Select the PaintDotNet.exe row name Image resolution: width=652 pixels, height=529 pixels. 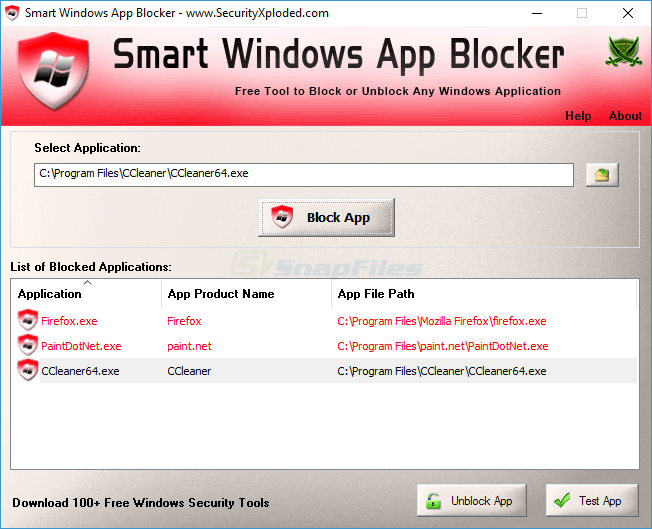click(81, 346)
